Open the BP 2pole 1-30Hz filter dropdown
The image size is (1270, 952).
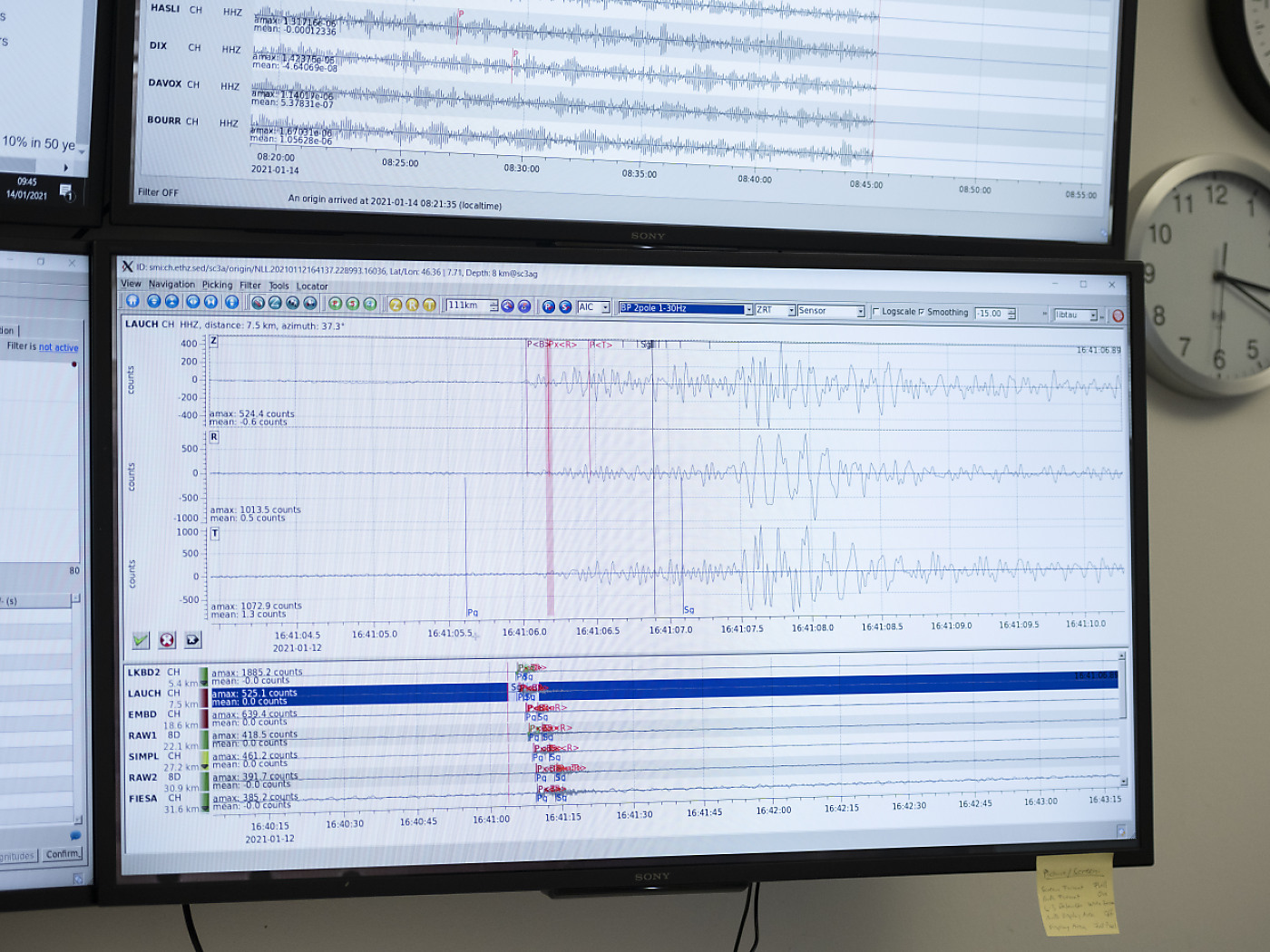(747, 309)
